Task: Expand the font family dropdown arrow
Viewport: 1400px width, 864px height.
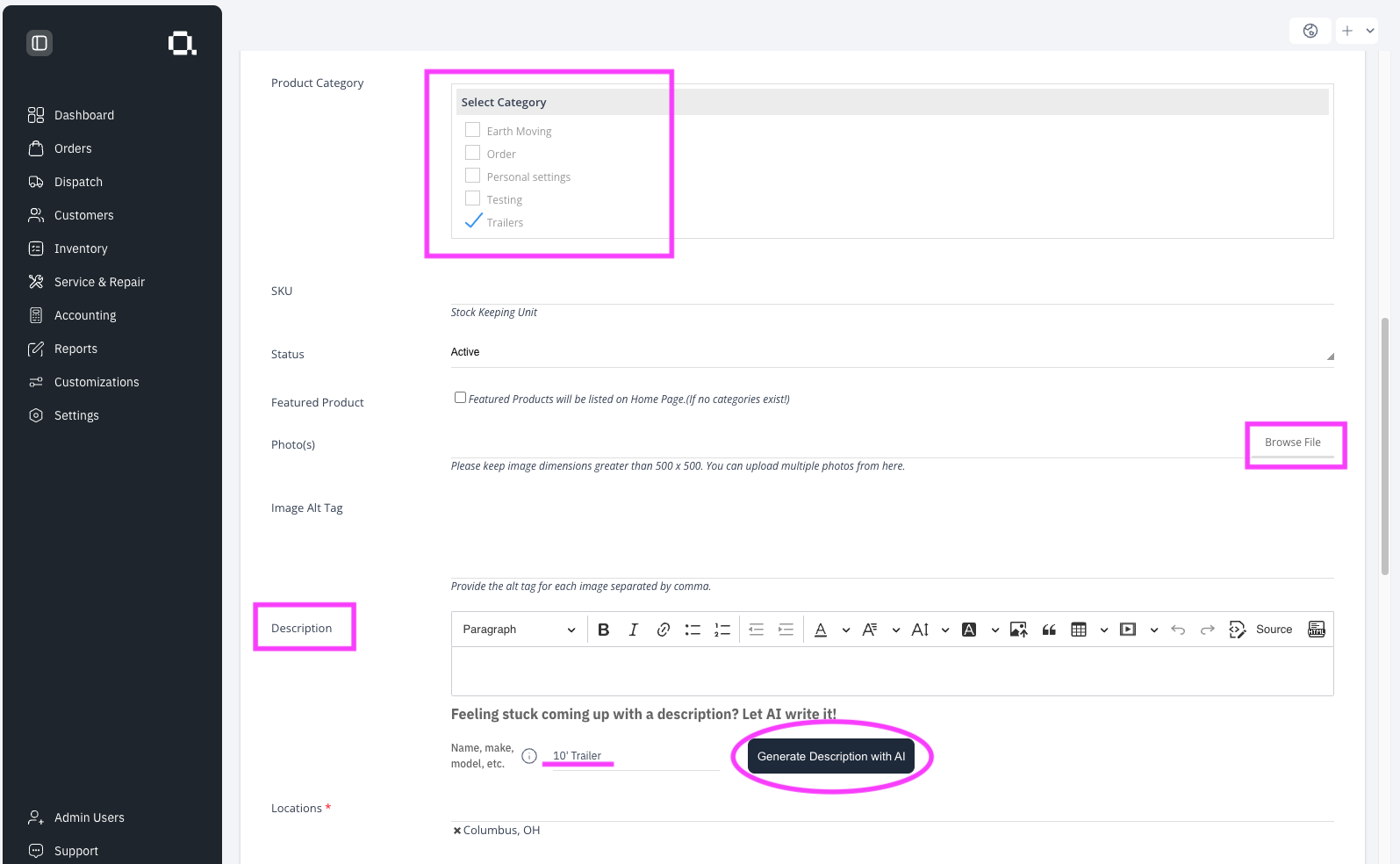Action: click(x=896, y=630)
